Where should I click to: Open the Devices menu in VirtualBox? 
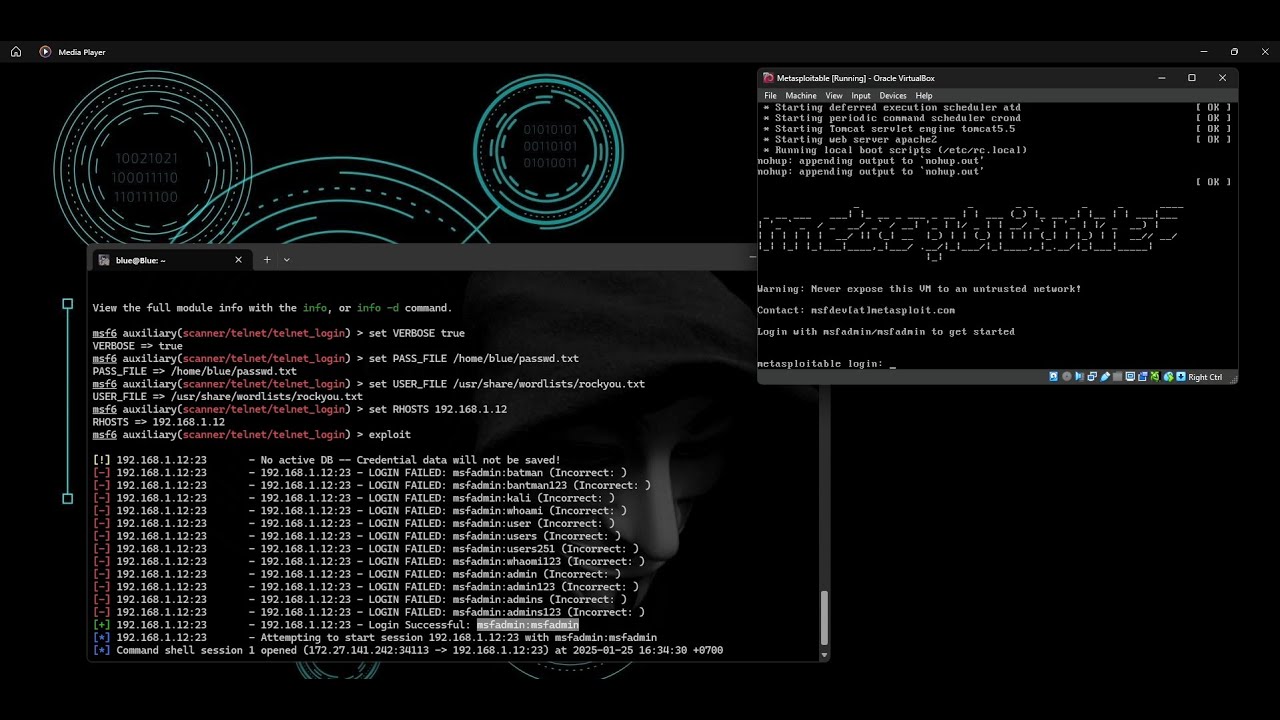pos(893,96)
